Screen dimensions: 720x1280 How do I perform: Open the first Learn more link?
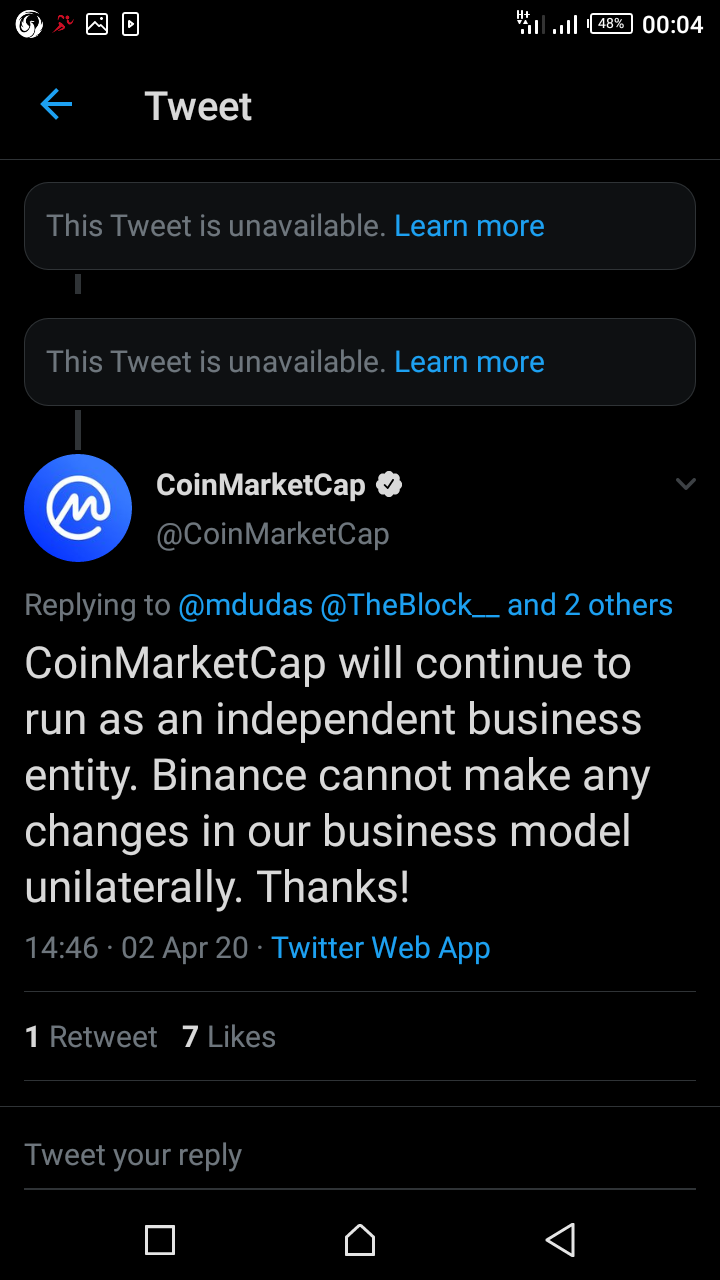tap(469, 226)
